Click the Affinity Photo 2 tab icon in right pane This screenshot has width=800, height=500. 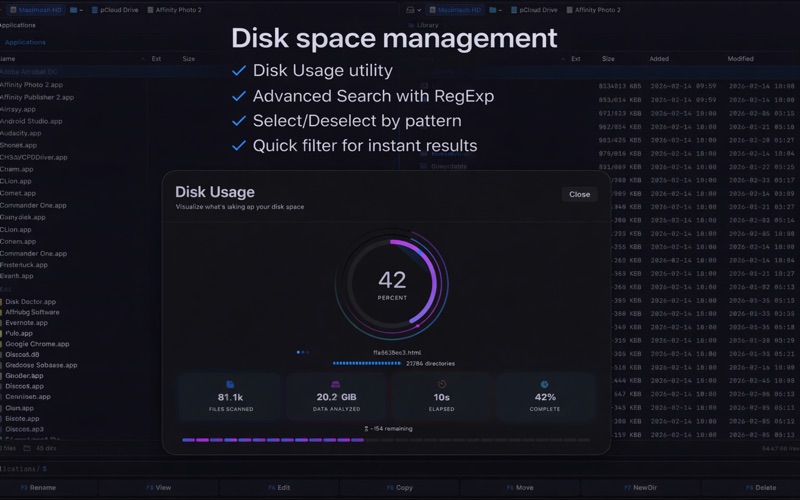569,10
